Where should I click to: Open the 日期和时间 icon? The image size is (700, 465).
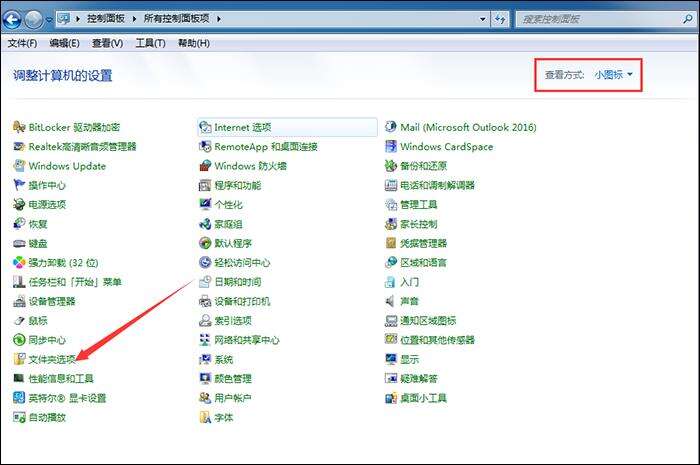[x=205, y=282]
